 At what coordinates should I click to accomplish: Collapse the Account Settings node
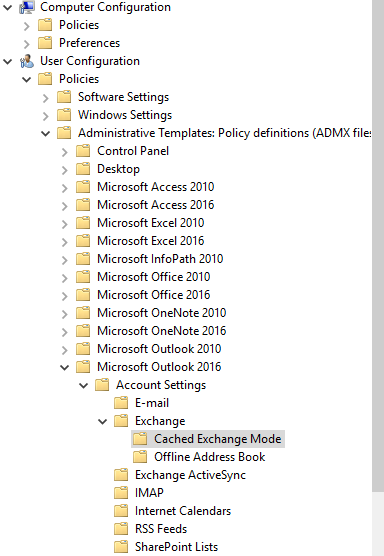pos(83,385)
